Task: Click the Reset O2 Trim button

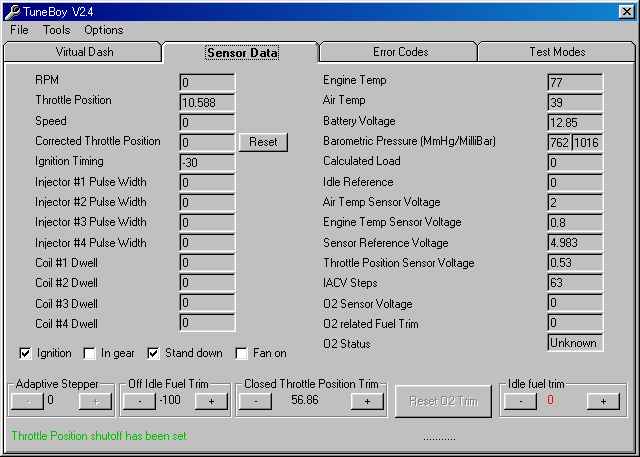Action: pos(444,402)
